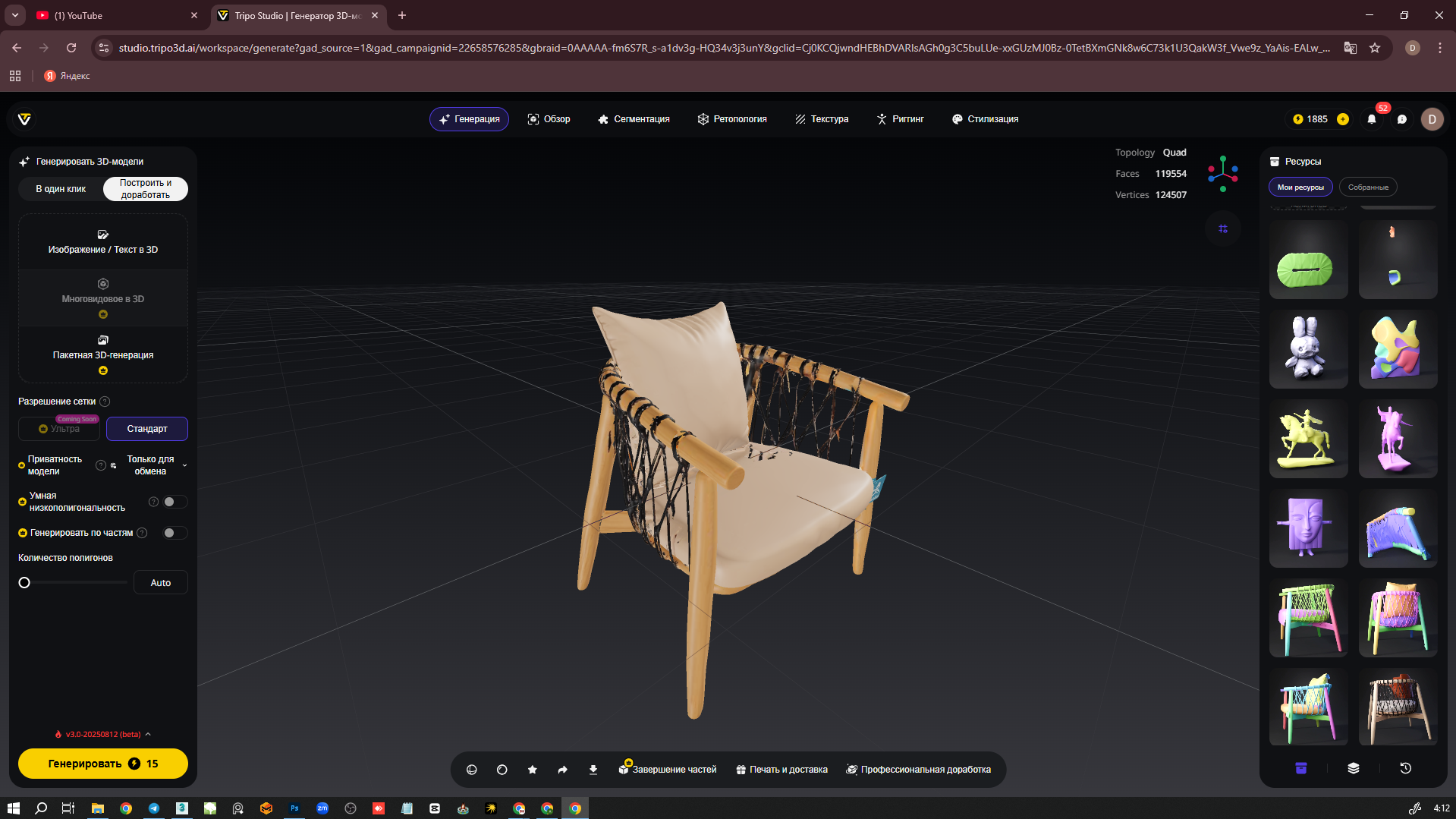Toggle Генерировать по частям switch
The image size is (1456, 819).
click(x=175, y=533)
